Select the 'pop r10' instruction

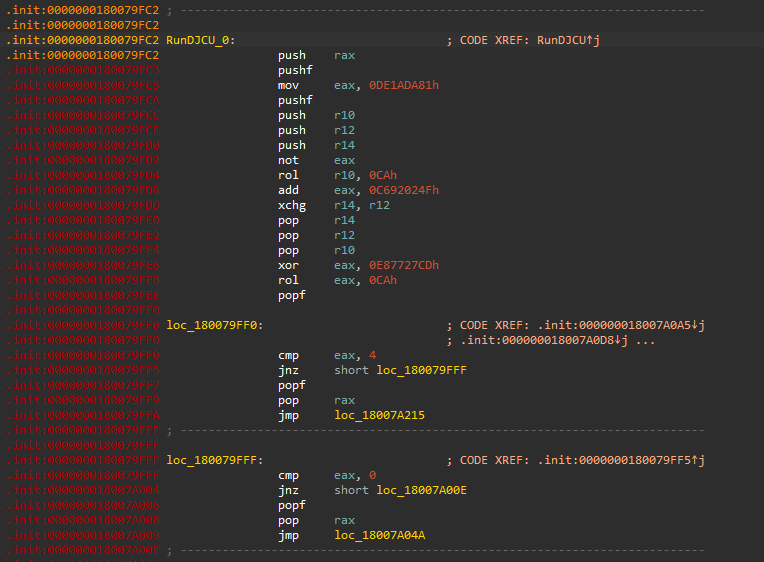click(x=316, y=250)
